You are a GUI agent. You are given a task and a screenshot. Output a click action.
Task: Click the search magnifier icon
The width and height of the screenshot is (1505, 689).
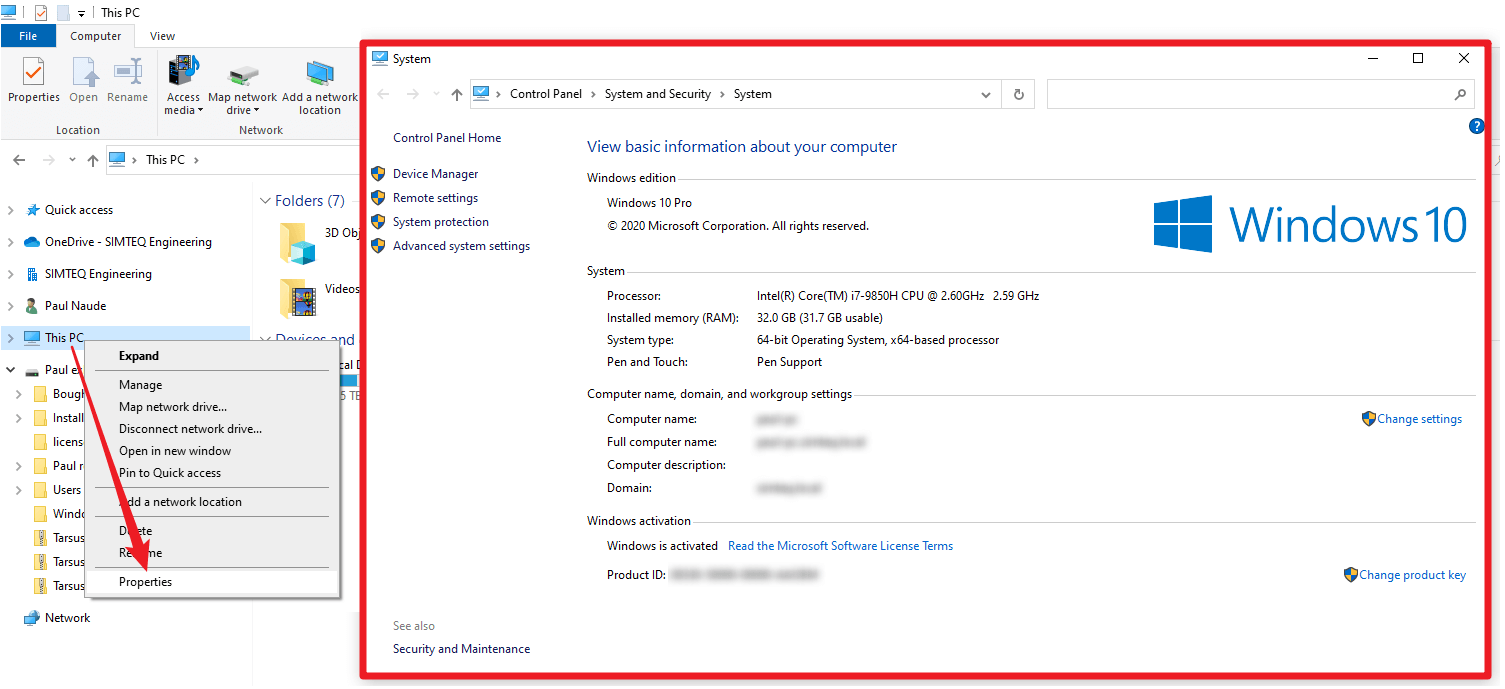1460,94
